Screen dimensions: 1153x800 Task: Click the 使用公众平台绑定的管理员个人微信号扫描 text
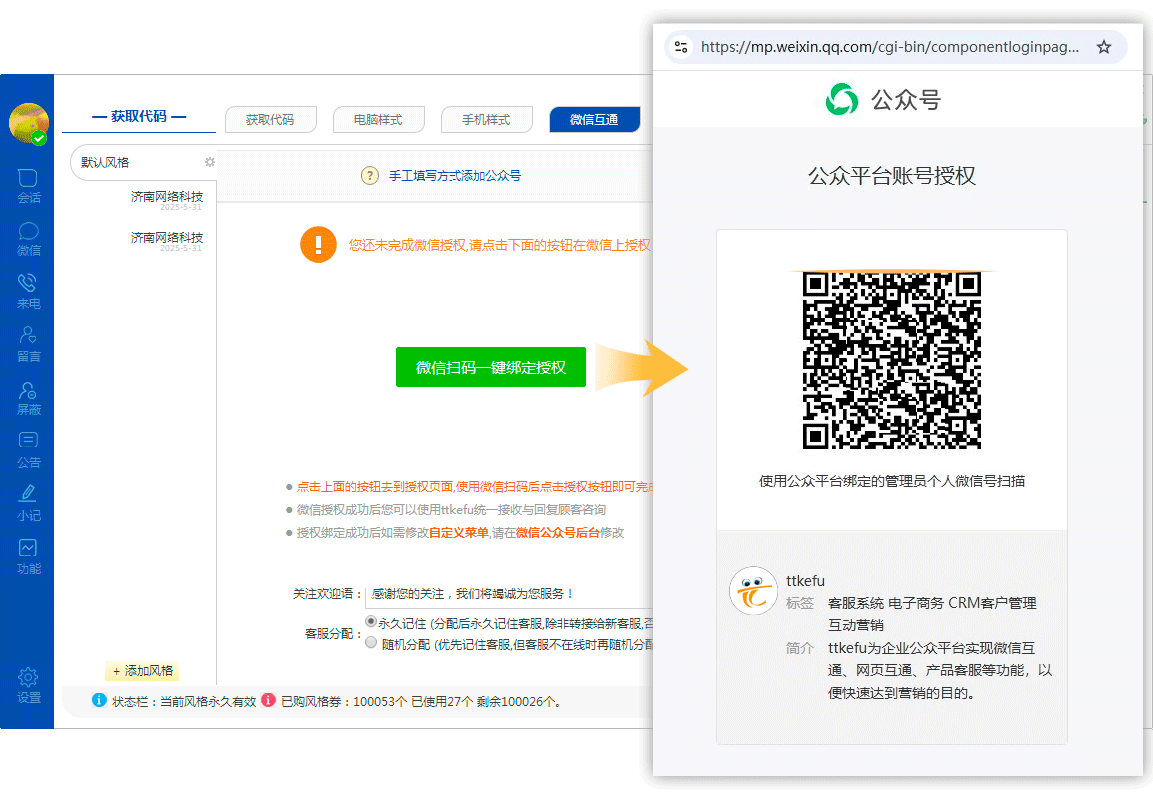pos(891,481)
